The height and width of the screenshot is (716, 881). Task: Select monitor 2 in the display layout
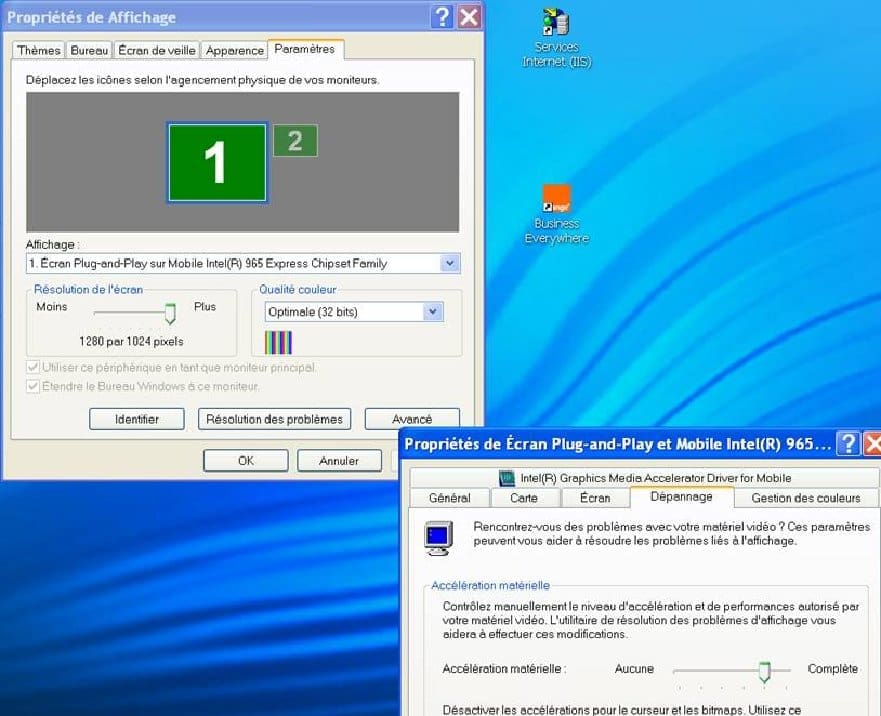click(295, 141)
